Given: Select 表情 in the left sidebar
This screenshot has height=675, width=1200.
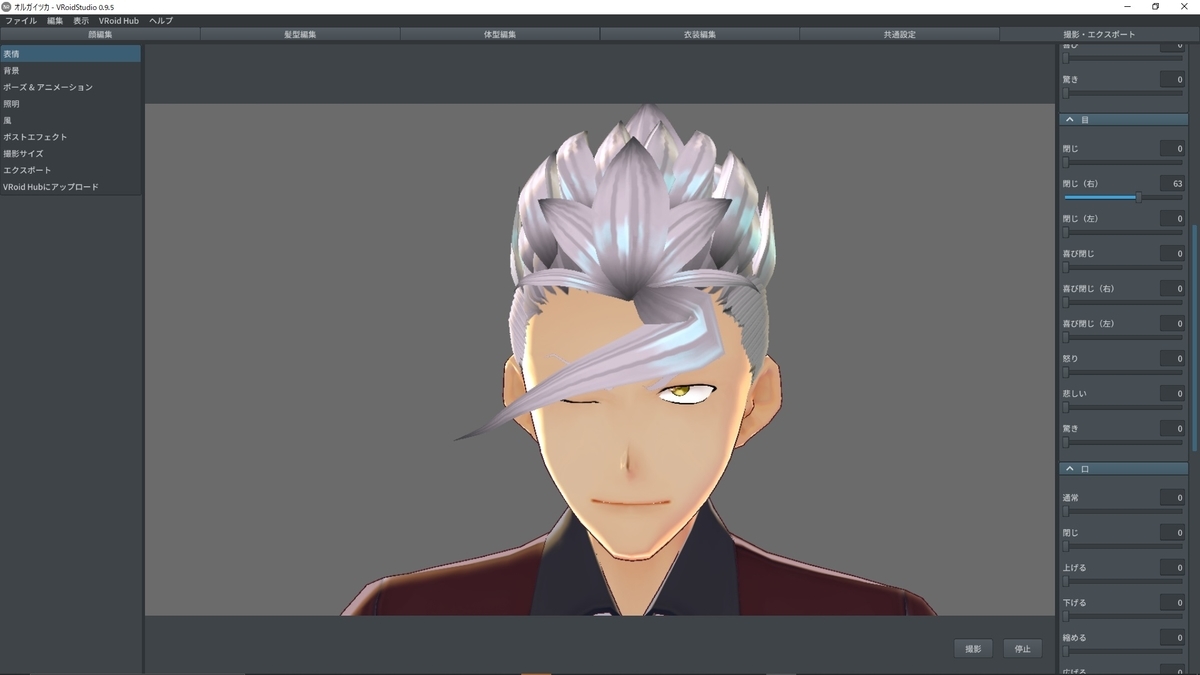Looking at the screenshot, I should tap(70, 54).
